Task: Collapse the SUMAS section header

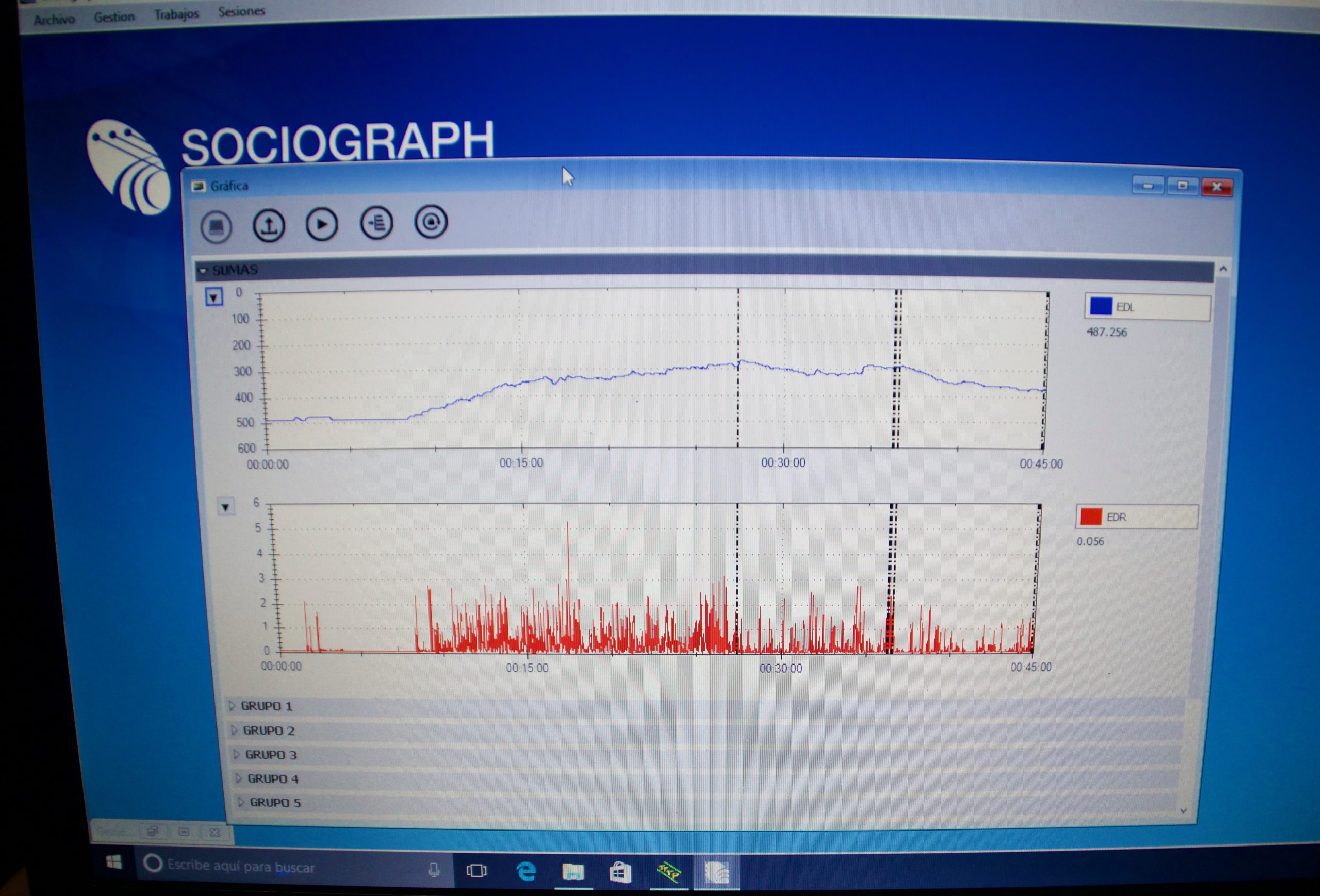Action: click(203, 271)
